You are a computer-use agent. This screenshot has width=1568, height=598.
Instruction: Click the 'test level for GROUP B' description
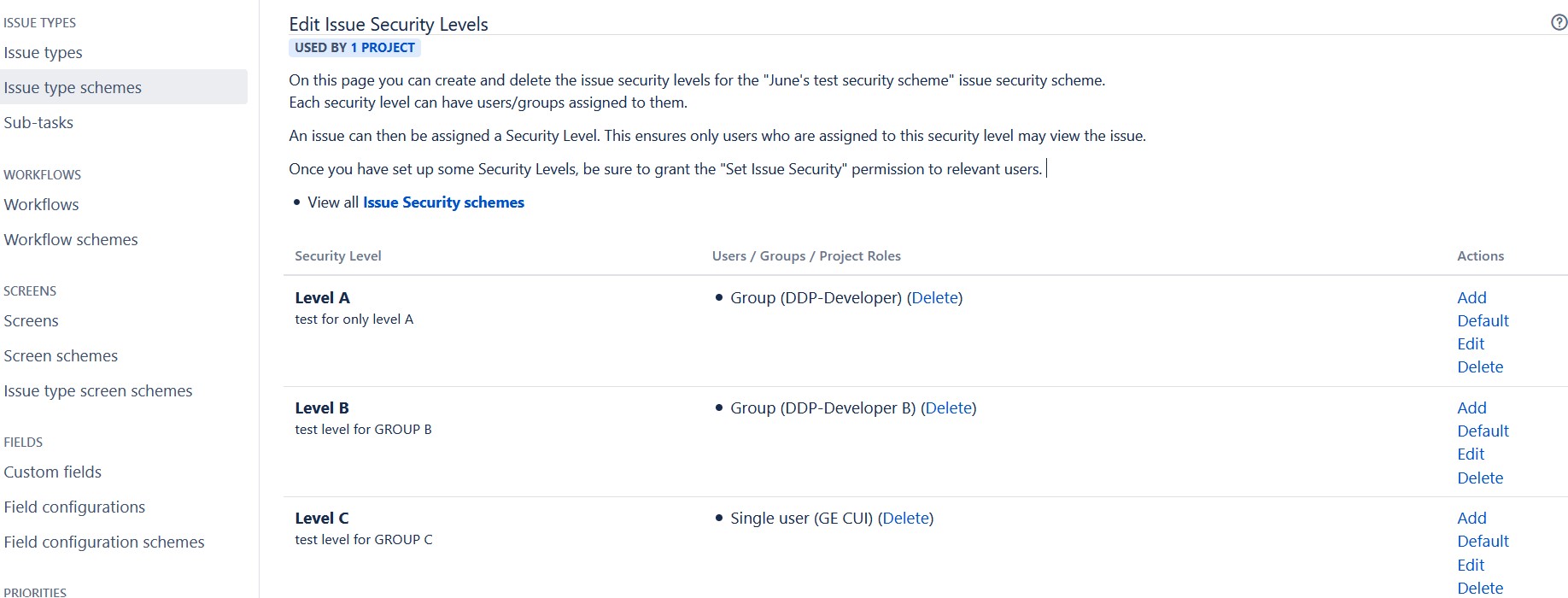[363, 429]
